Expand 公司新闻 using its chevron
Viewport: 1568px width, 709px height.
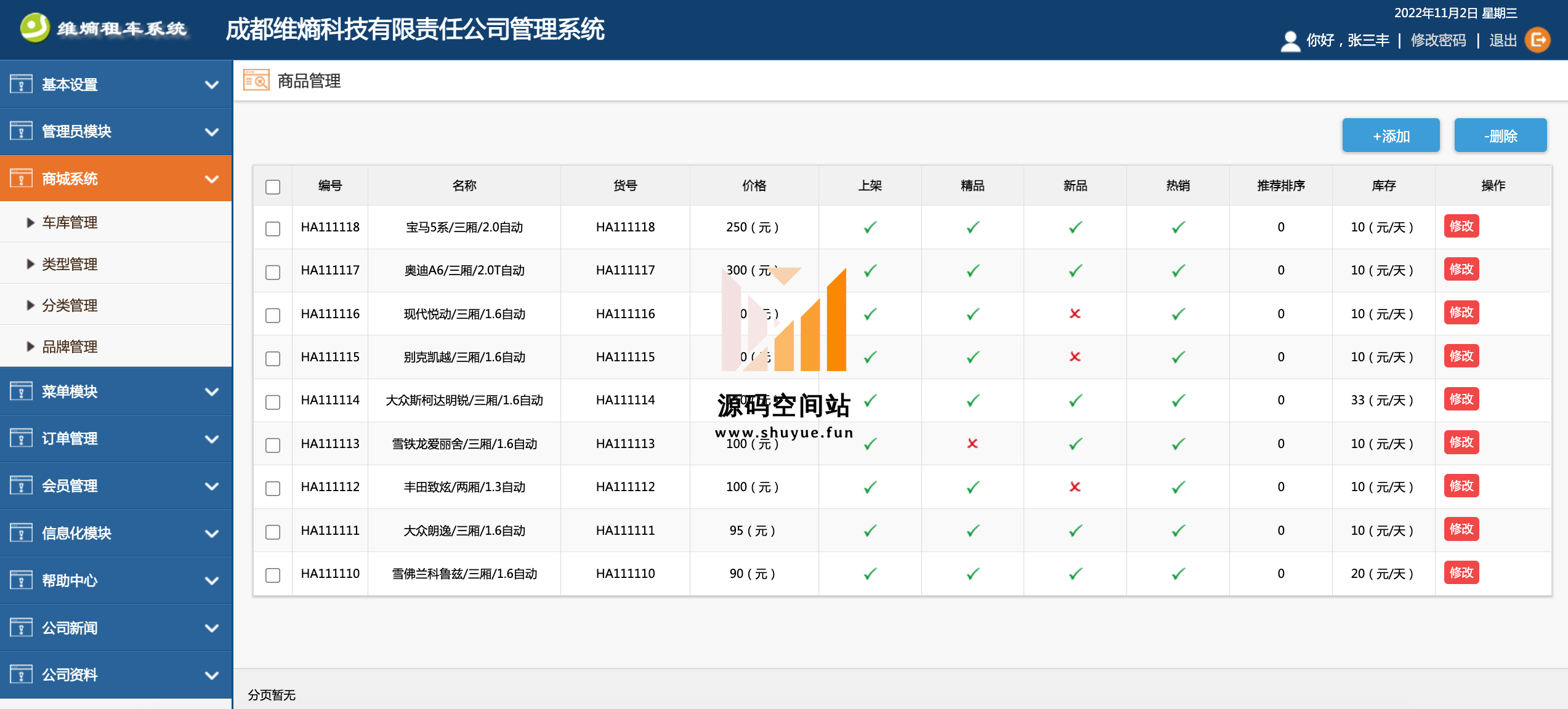click(x=212, y=628)
